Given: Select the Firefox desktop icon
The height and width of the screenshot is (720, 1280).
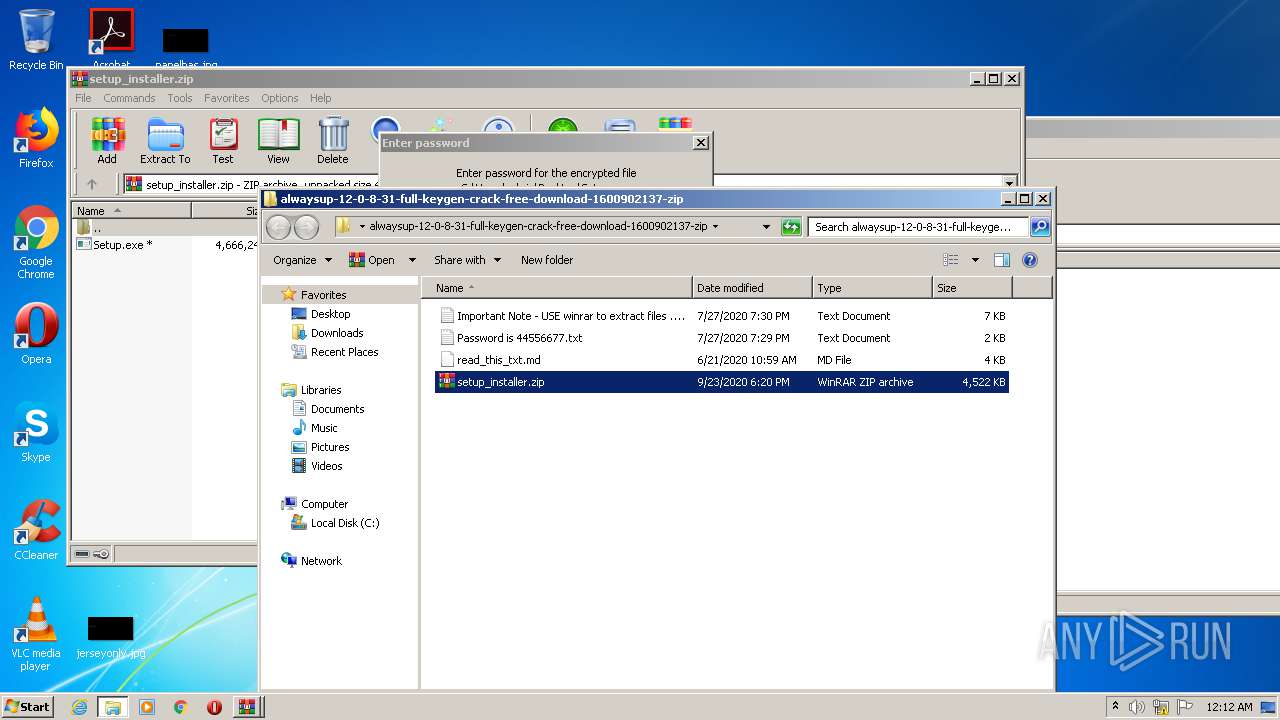Looking at the screenshot, I should pos(36,138).
